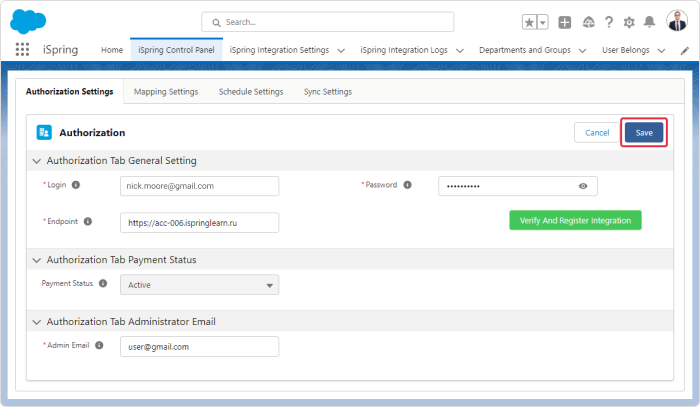
Task: Click the iSpring app name text
Action: tap(60, 50)
